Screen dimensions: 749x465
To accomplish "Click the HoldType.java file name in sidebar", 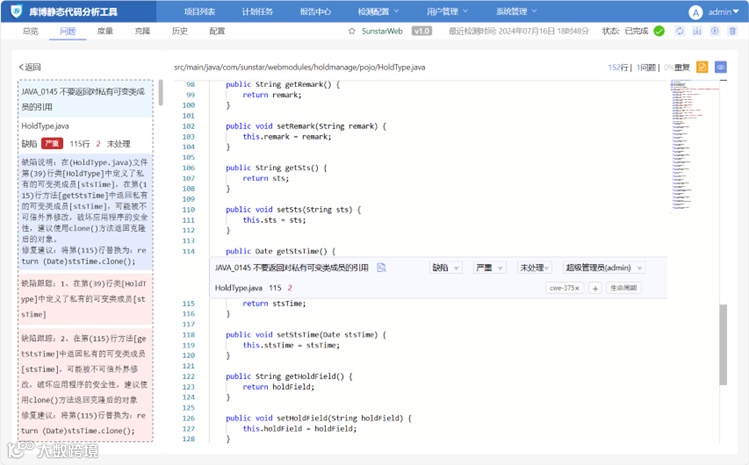I will point(45,126).
